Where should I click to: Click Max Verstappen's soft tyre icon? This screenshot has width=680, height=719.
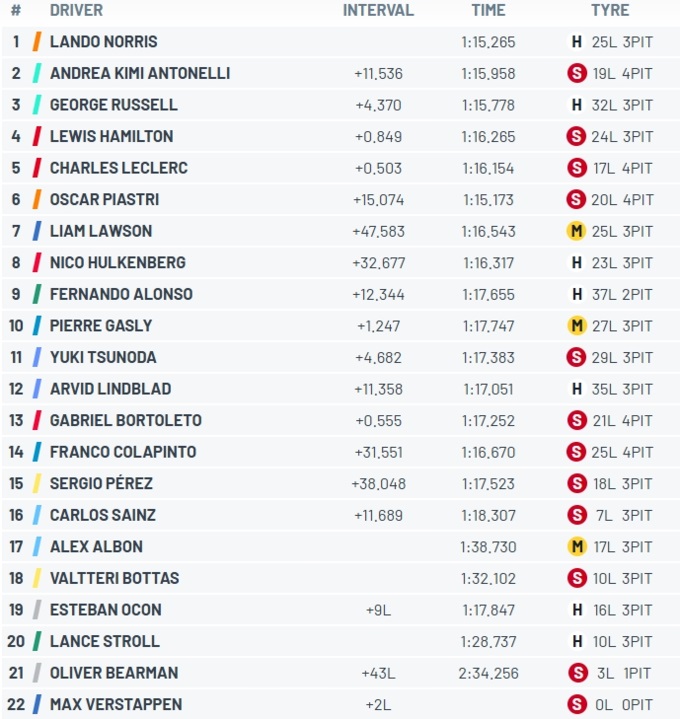[x=577, y=704]
